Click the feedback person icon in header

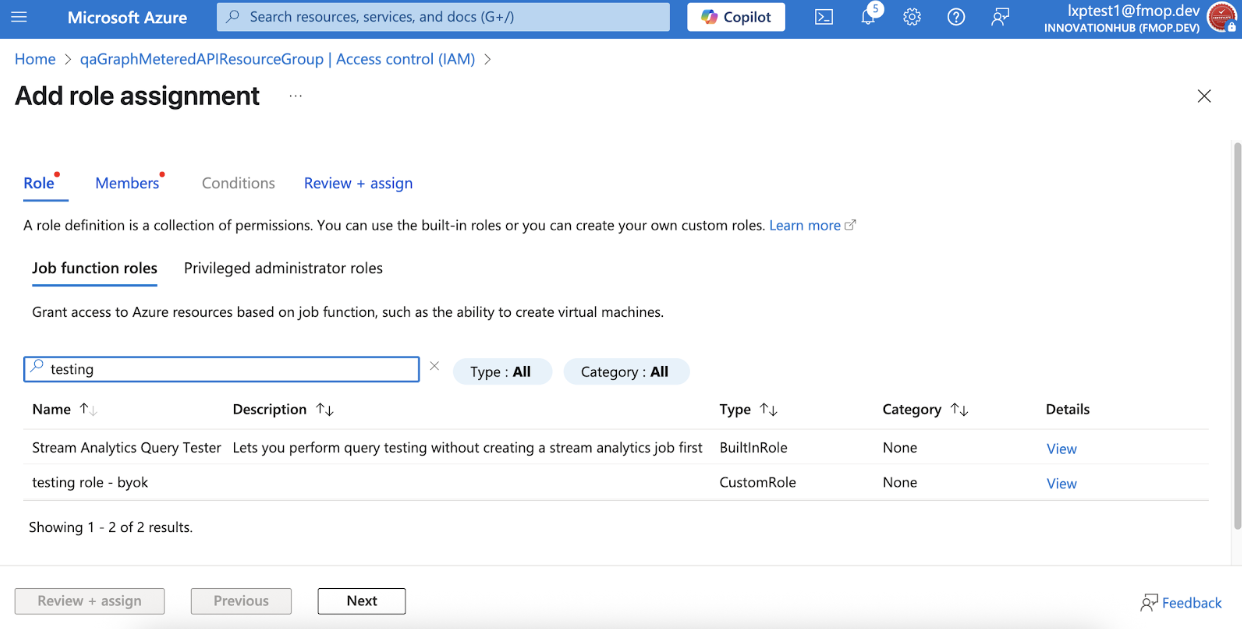coord(1000,17)
